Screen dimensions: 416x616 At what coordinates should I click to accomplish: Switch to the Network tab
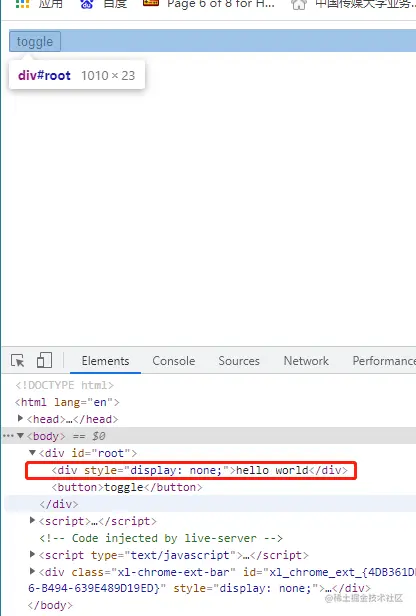[x=306, y=361]
